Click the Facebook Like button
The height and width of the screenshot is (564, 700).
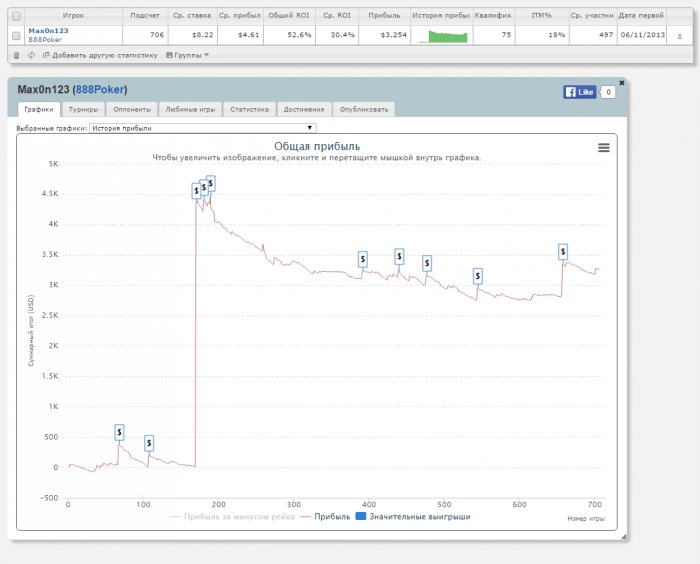pos(580,92)
